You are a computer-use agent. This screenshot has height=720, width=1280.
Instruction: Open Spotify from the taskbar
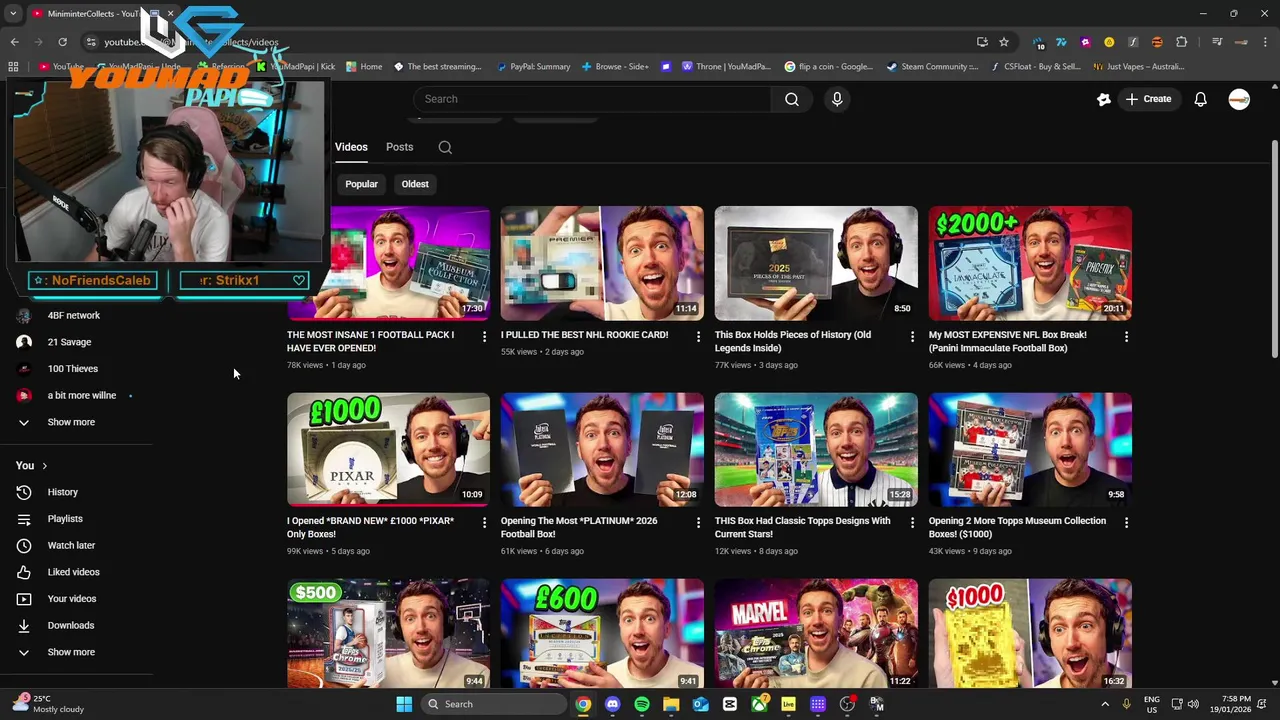click(642, 704)
